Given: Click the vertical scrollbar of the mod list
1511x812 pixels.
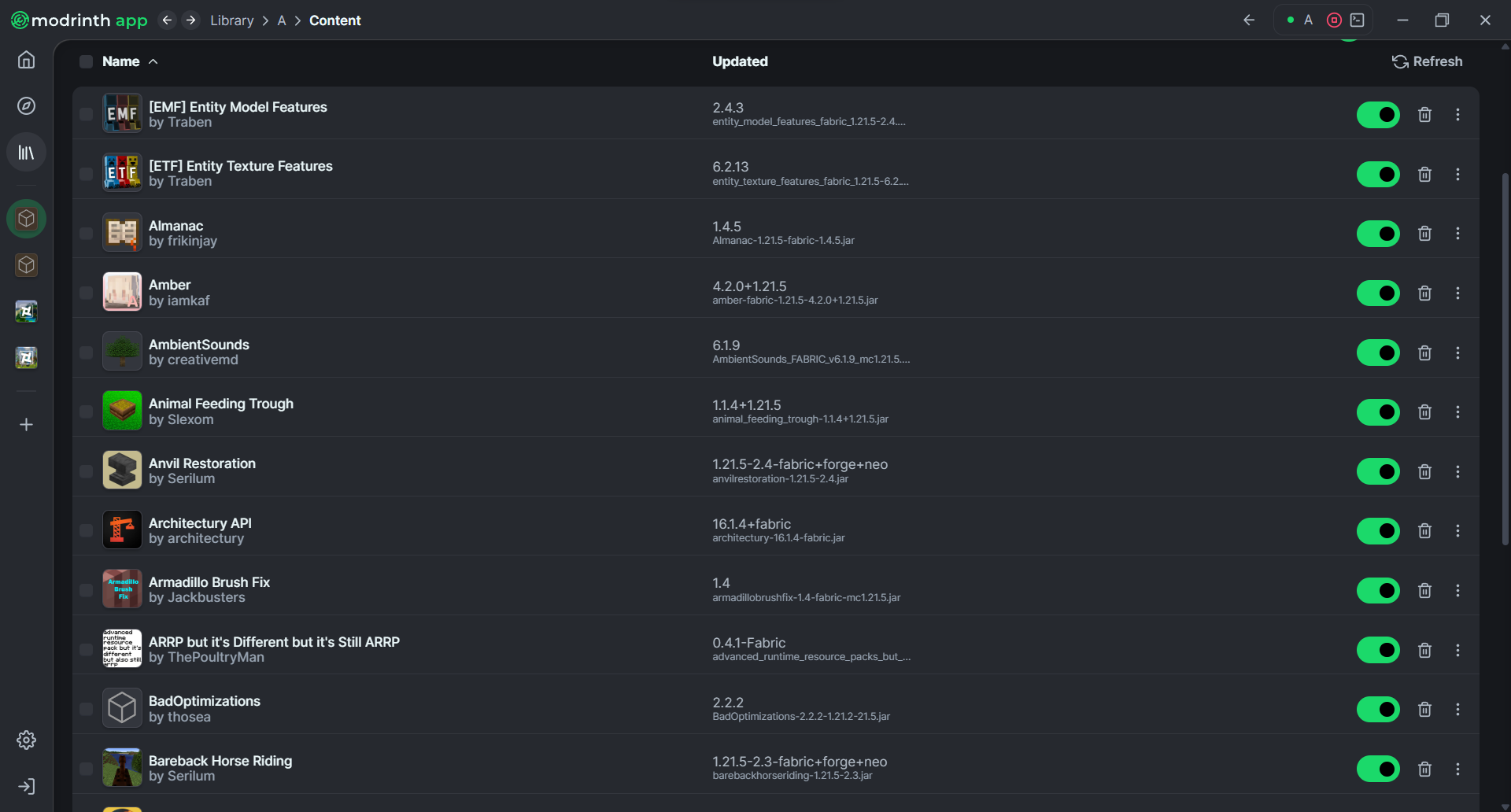Looking at the screenshot, I should click(x=1505, y=358).
